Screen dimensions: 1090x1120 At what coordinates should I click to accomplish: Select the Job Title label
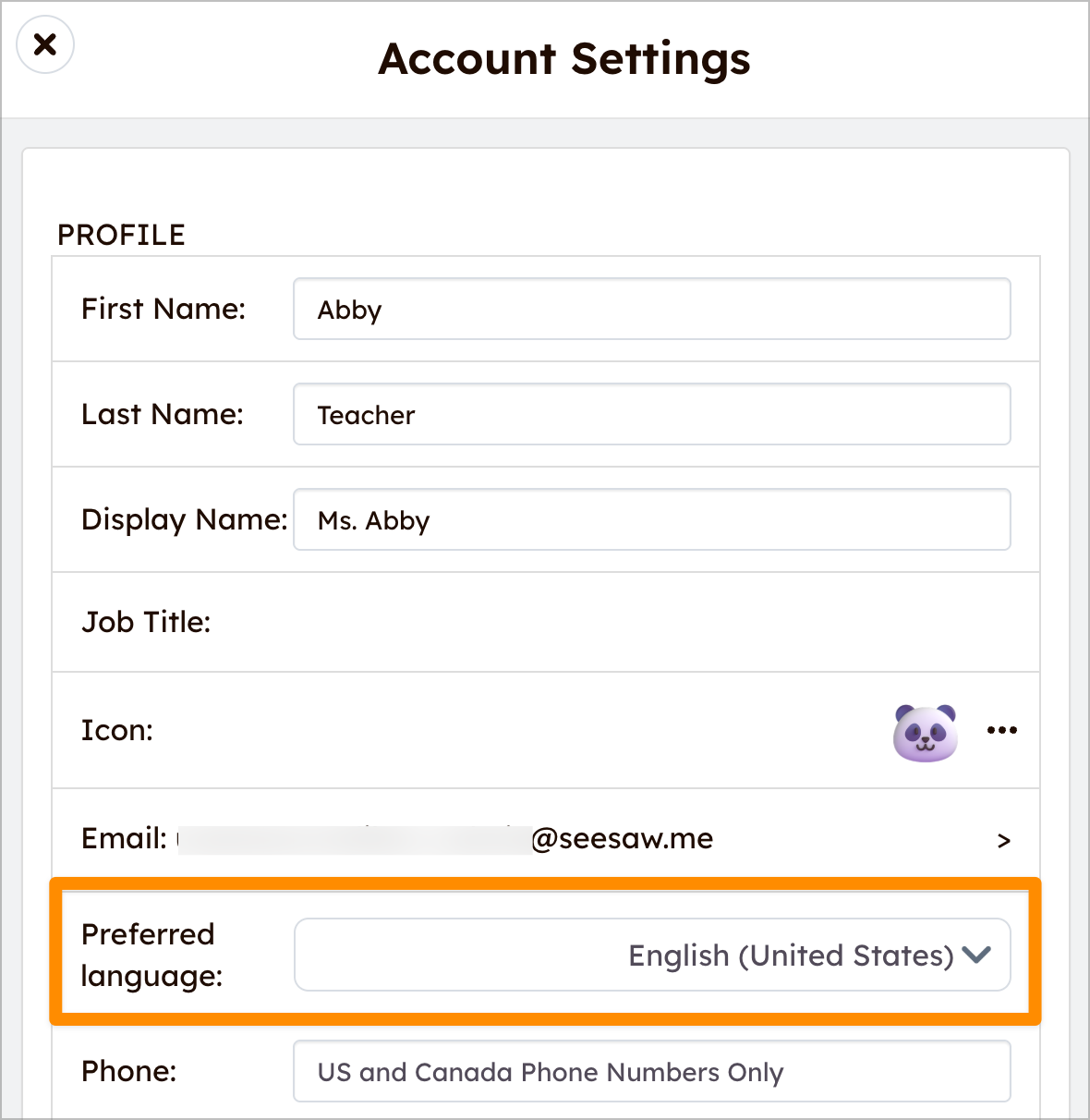tap(146, 623)
